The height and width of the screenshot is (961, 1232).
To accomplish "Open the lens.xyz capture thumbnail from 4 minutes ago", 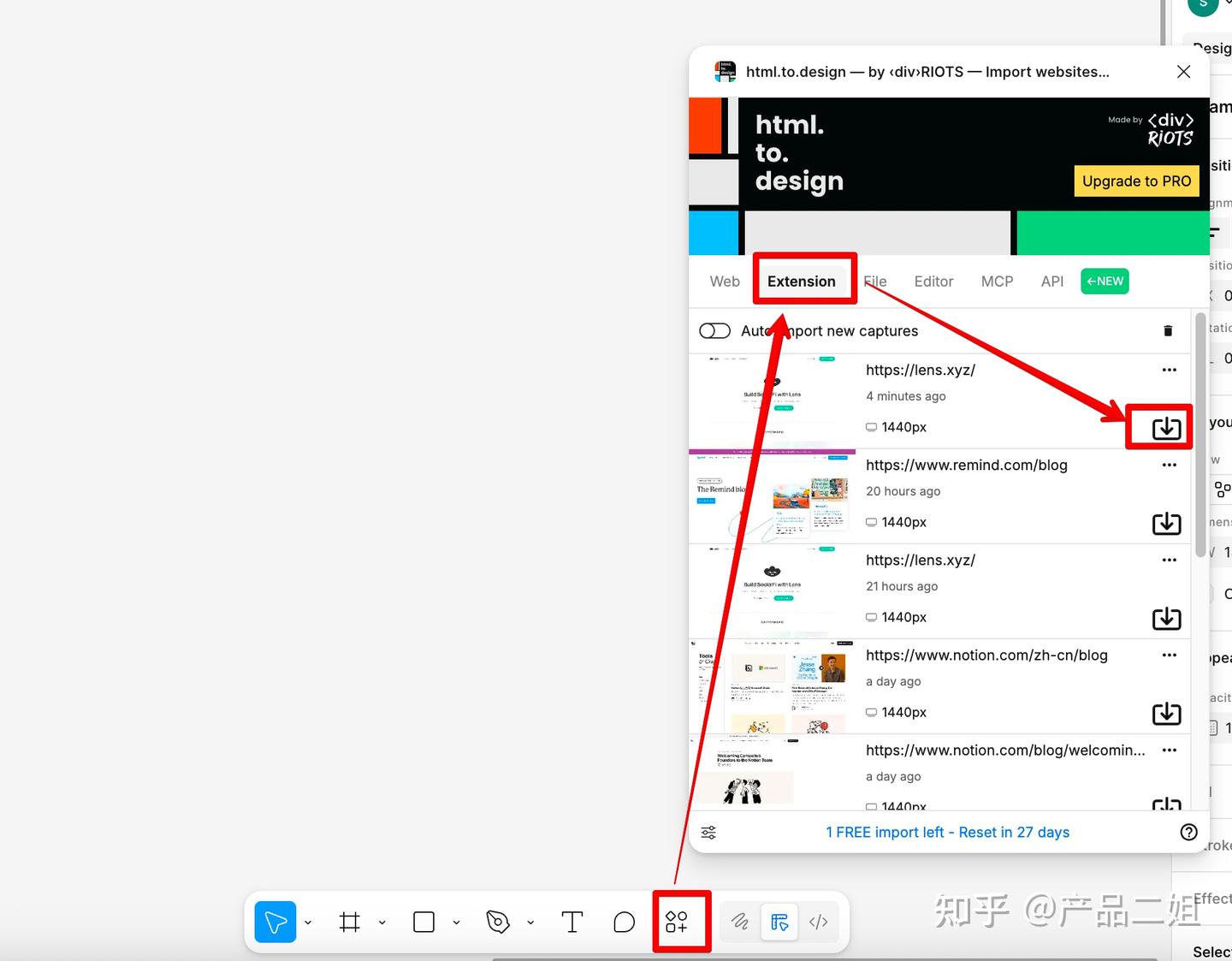I will 772,400.
